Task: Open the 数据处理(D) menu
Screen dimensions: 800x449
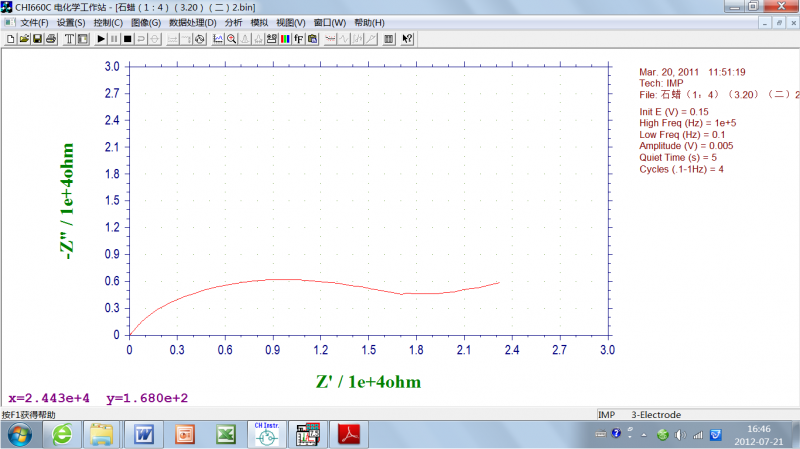Action: coord(193,22)
